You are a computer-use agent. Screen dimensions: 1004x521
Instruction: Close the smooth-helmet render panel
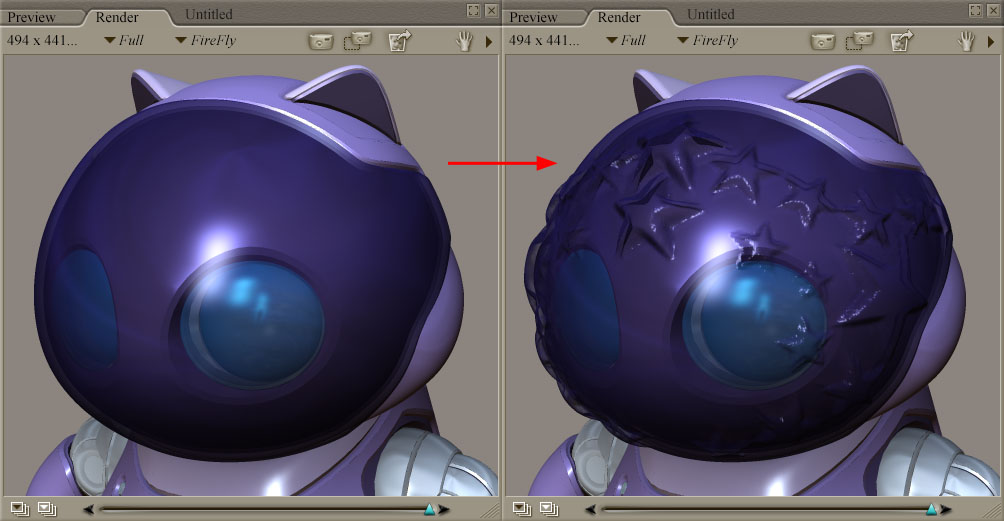click(x=491, y=10)
